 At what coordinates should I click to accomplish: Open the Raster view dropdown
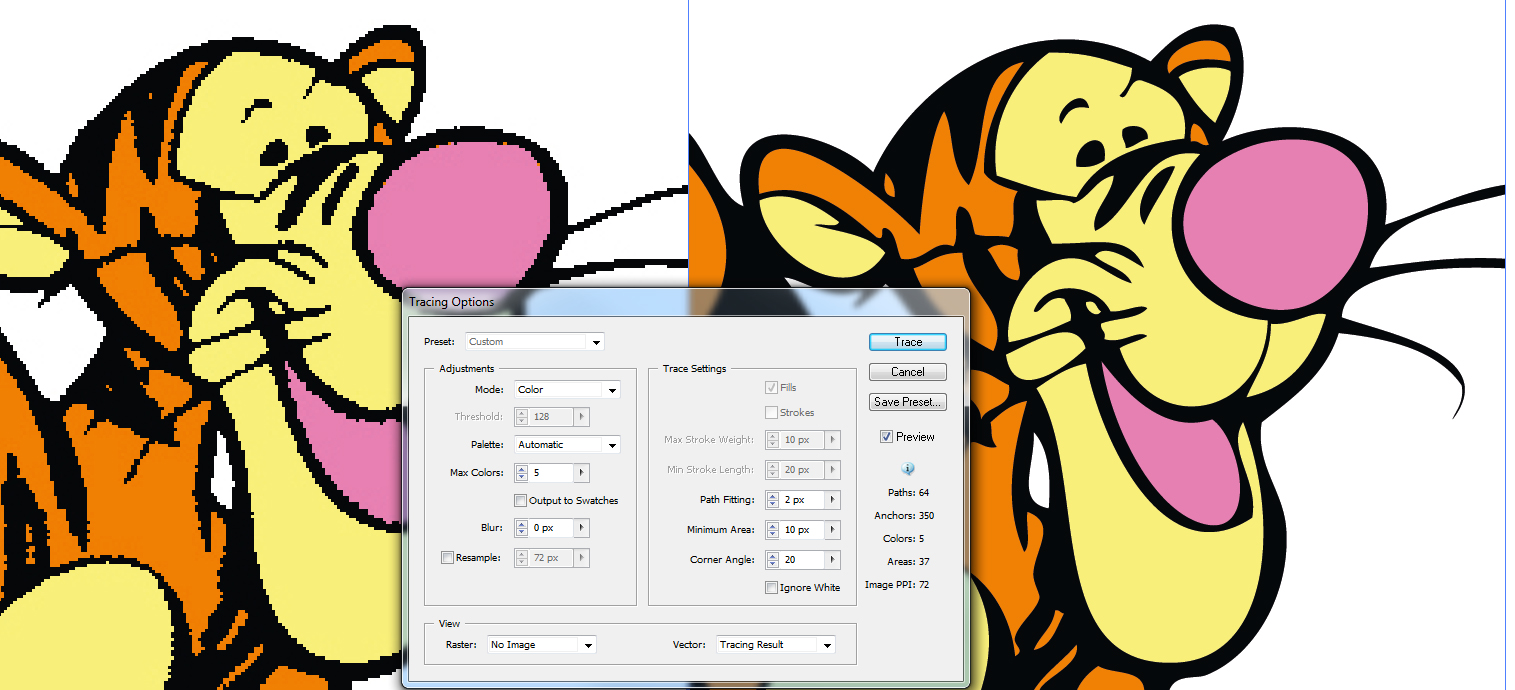point(542,645)
